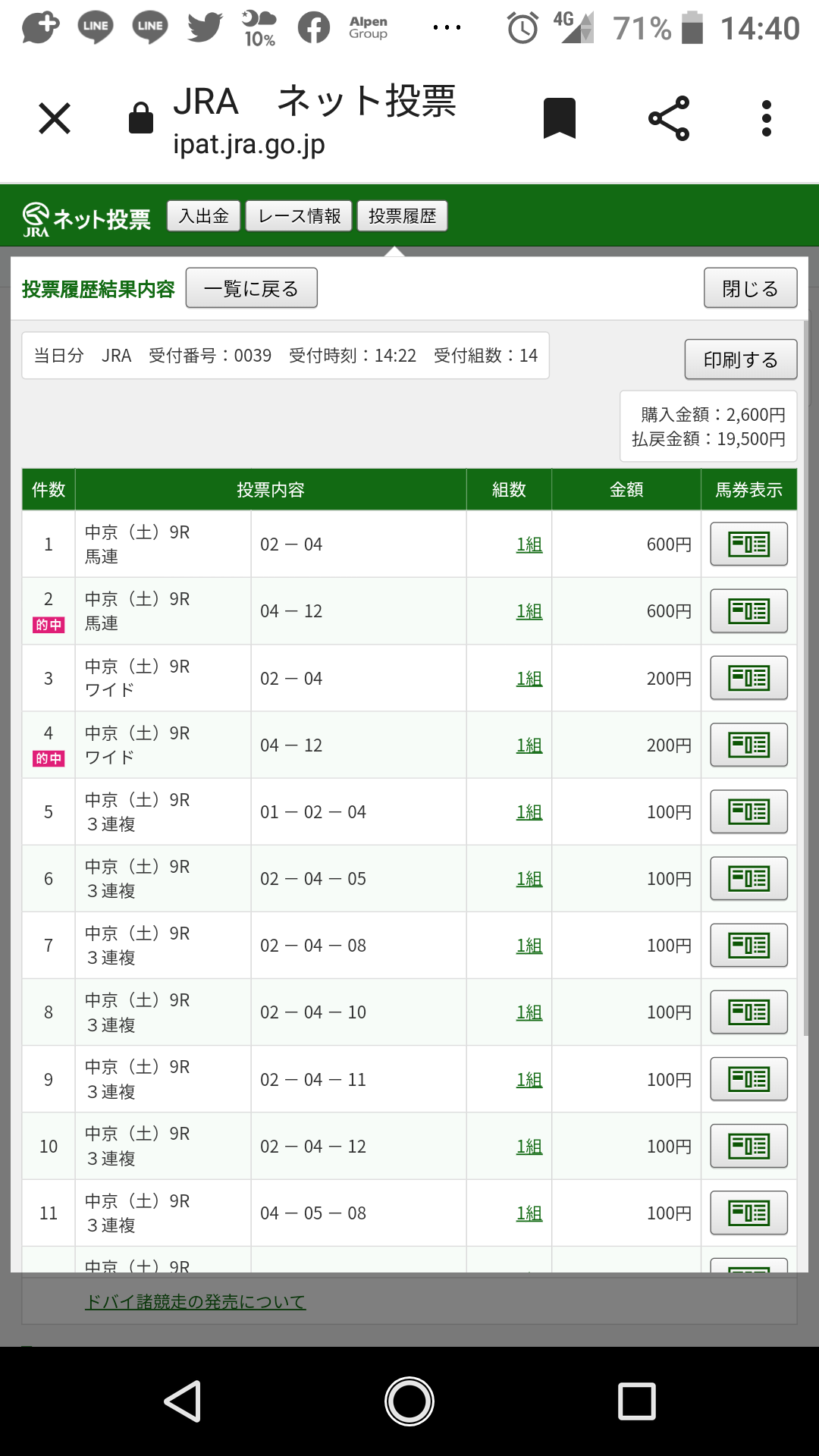Tap the browser bookmark icon
The height and width of the screenshot is (1456, 819).
tap(560, 119)
